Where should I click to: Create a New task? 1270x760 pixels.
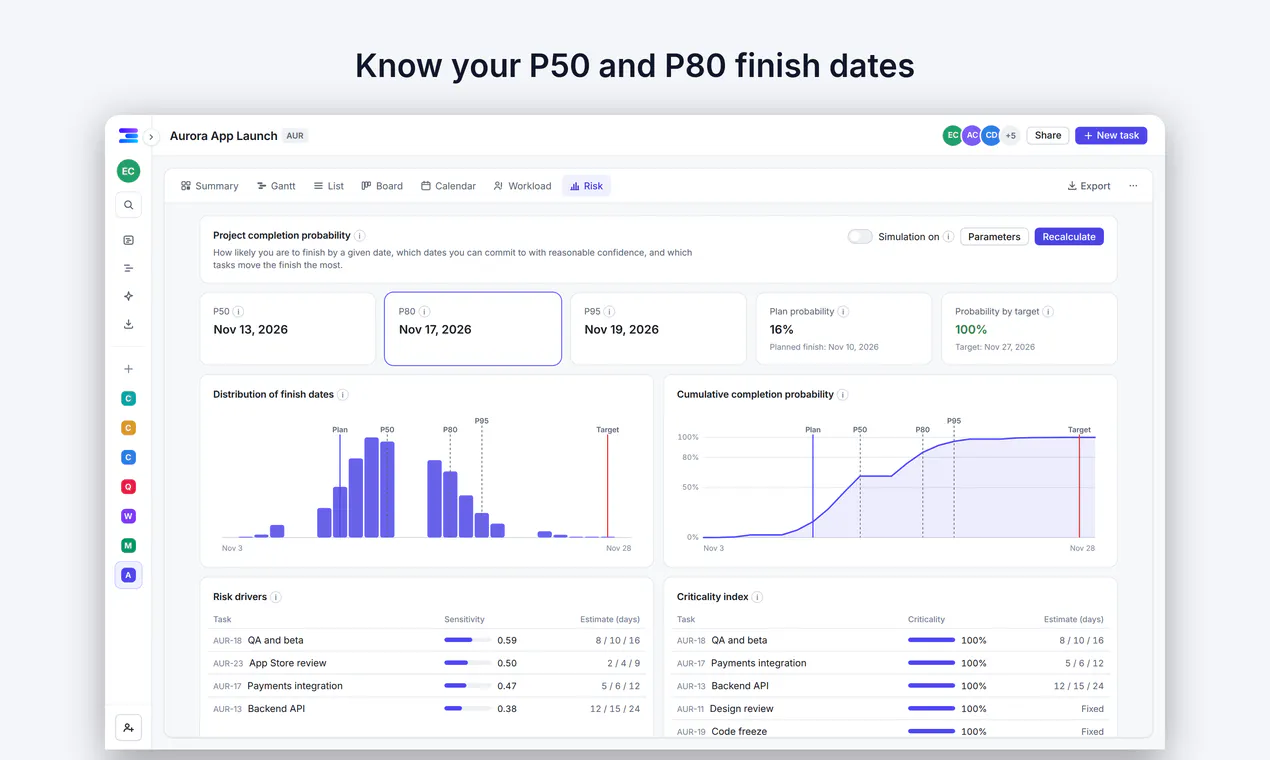click(x=1111, y=136)
